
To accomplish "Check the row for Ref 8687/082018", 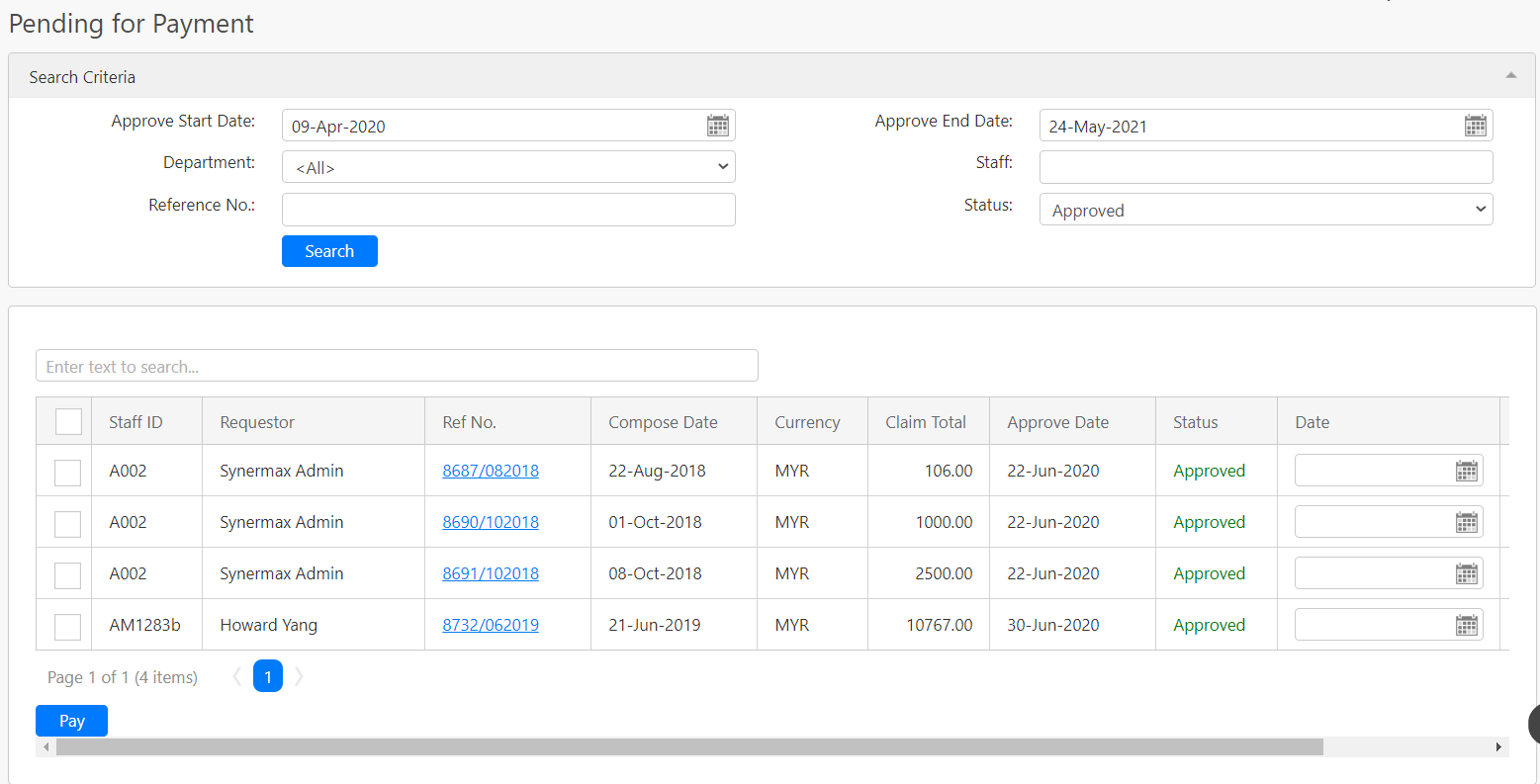I will point(67,473).
